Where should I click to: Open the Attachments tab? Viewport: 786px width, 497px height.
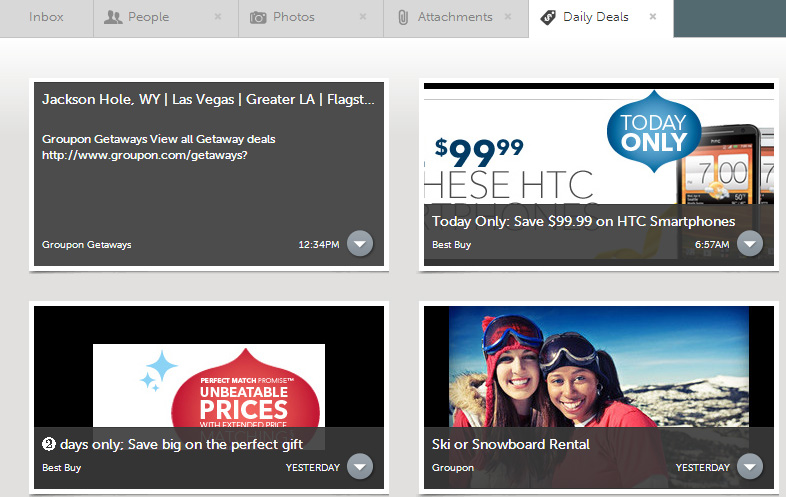455,17
